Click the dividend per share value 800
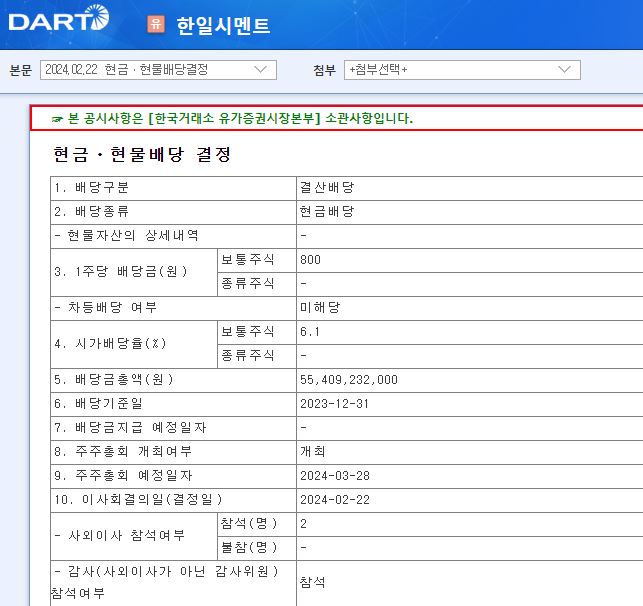Image resolution: width=643 pixels, height=606 pixels. pyautogui.click(x=310, y=260)
